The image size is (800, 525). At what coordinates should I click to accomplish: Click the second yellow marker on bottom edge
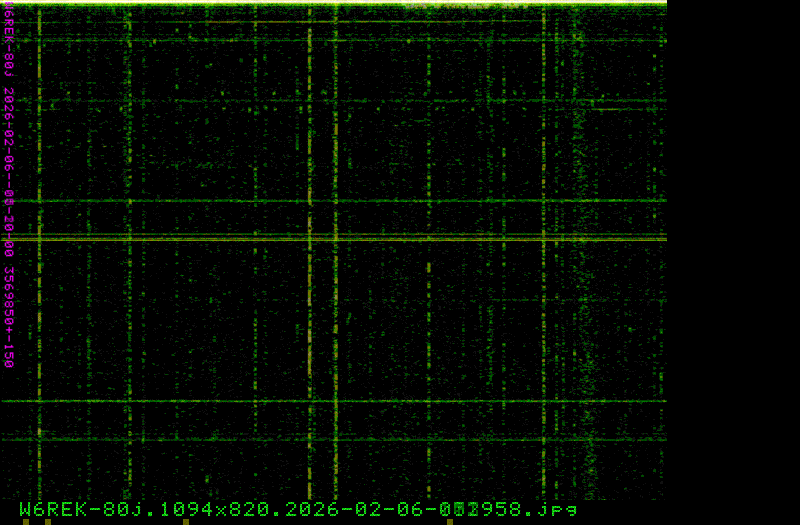tap(47, 521)
